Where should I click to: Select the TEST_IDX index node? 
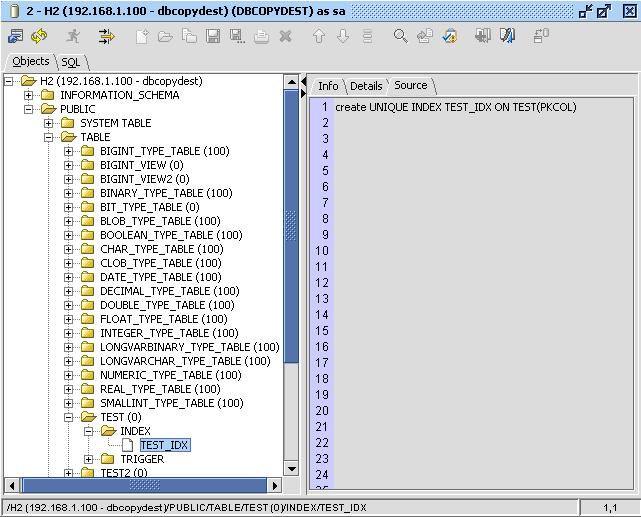pyautogui.click(x=164, y=446)
